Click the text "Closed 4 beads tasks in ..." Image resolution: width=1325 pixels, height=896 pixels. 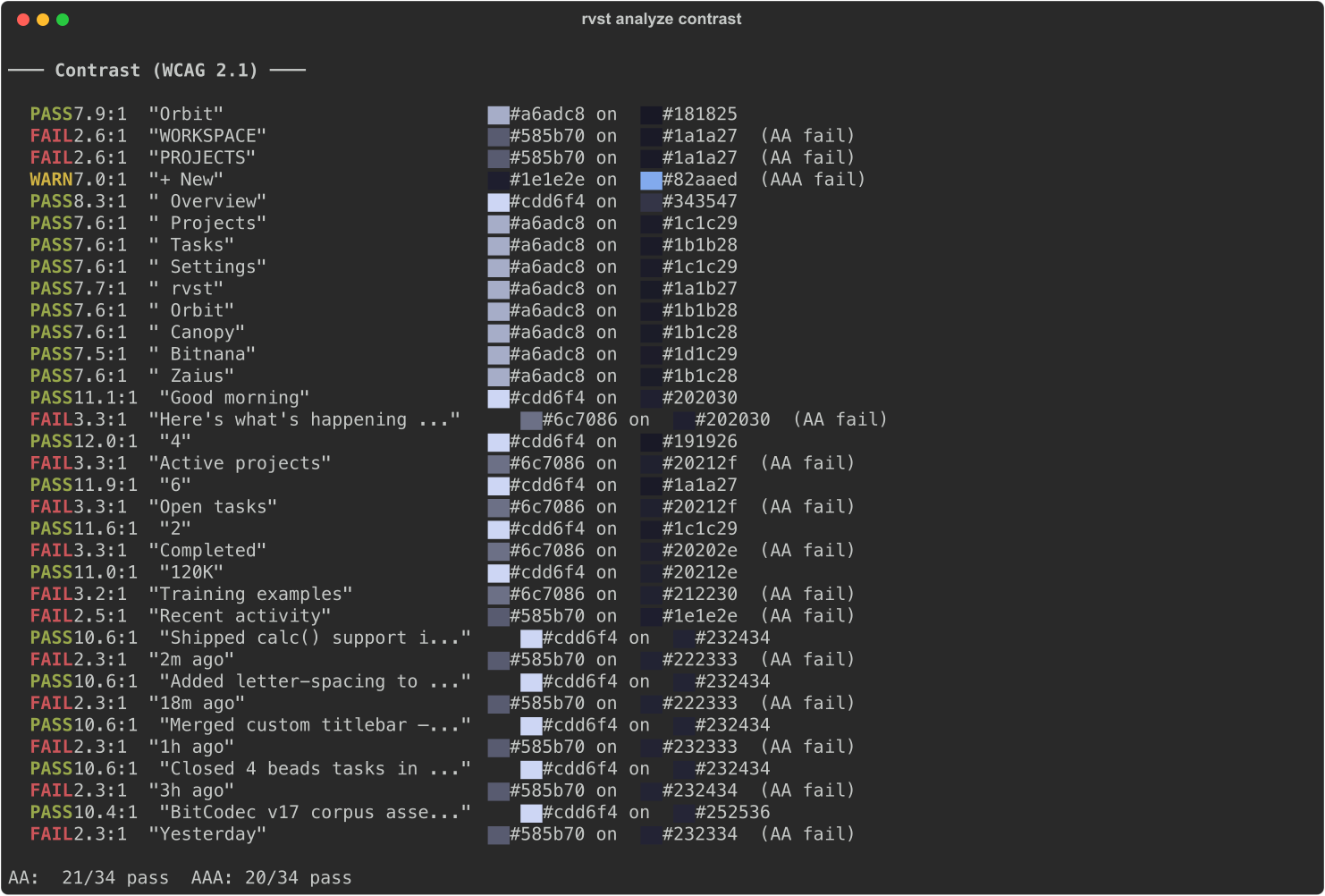tap(315, 769)
